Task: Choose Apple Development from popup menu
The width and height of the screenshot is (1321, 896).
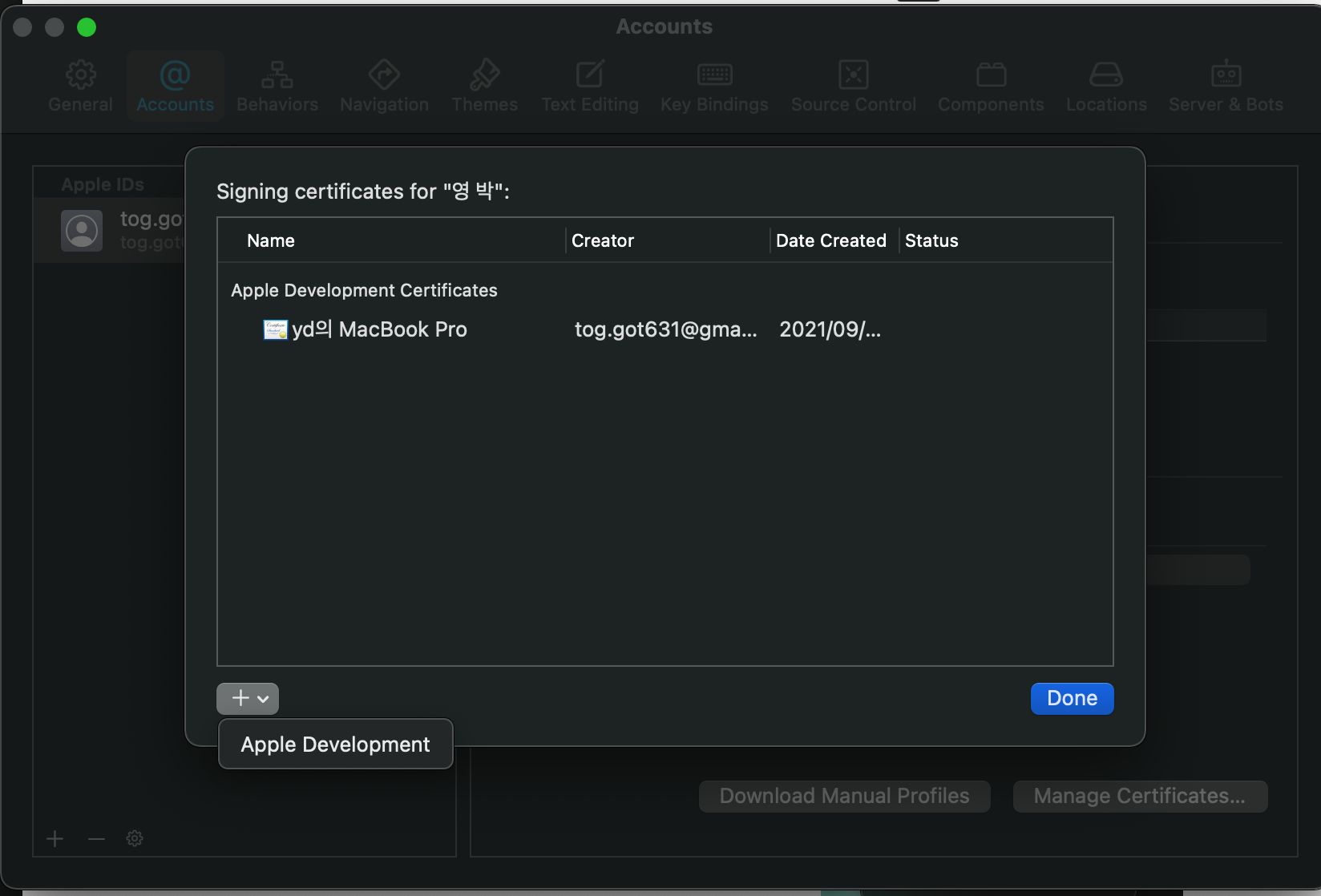Action: click(x=335, y=745)
